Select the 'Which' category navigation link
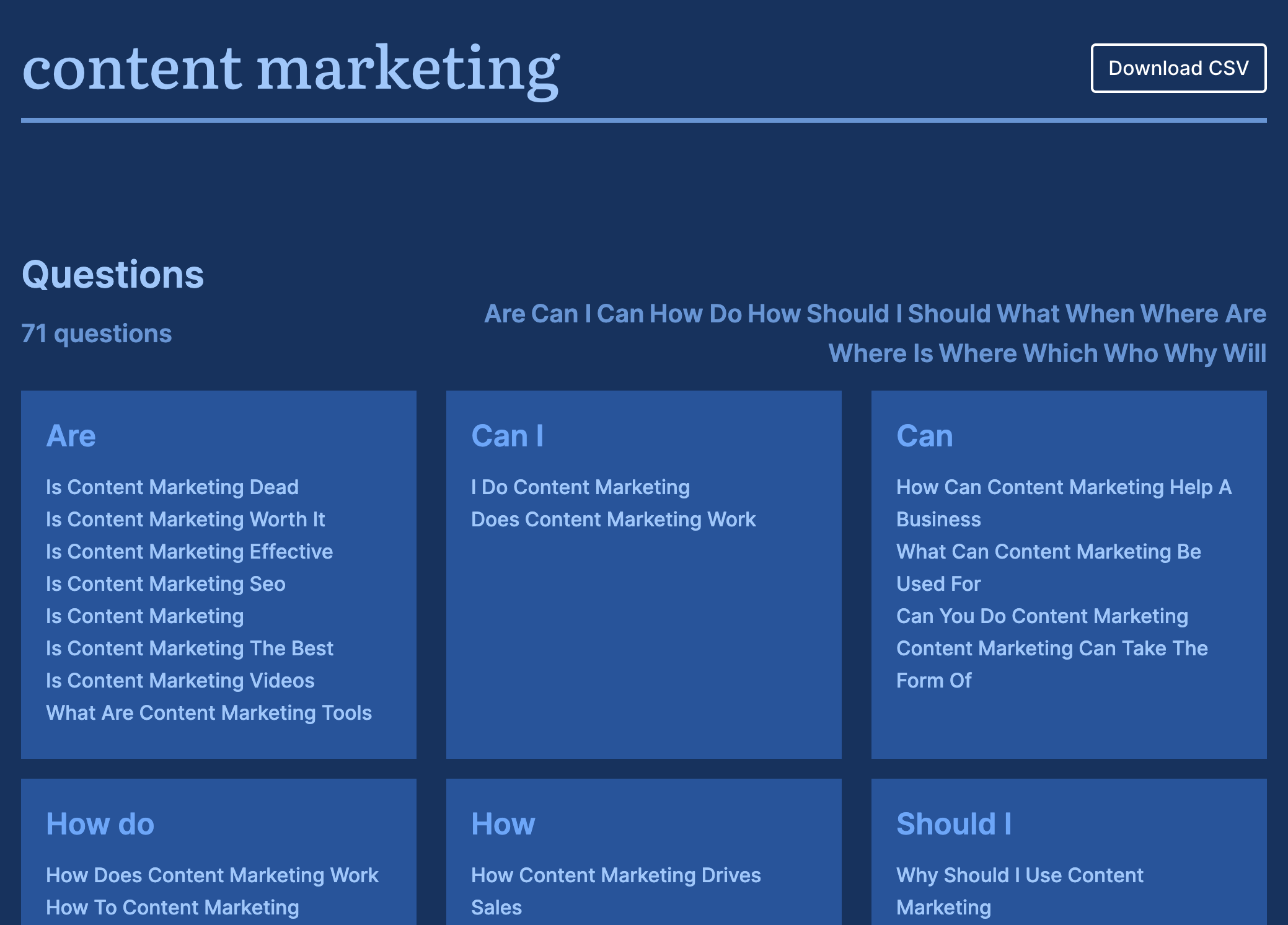1288x925 pixels. [x=1059, y=353]
